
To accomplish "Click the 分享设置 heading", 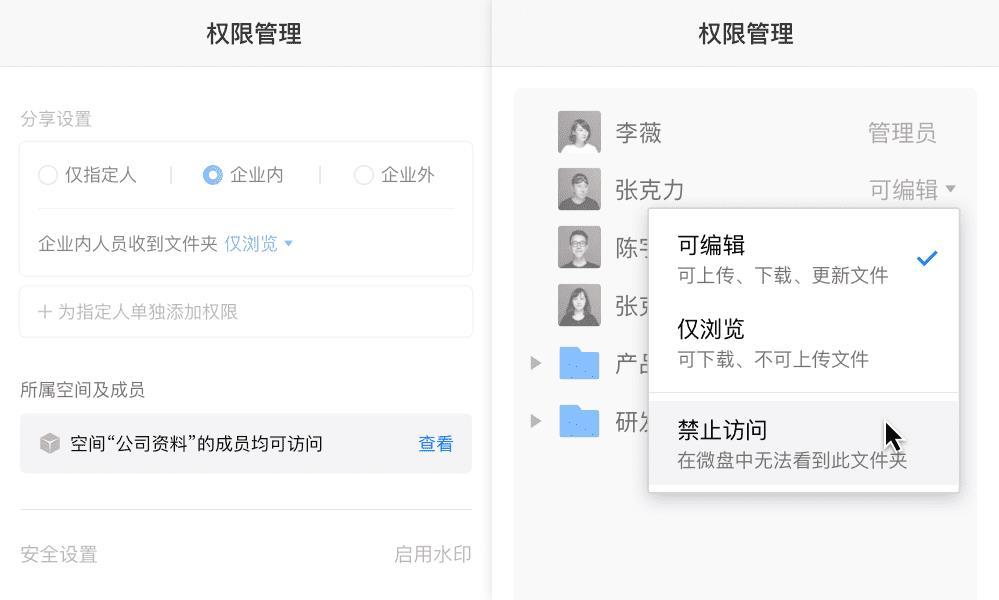I will (56, 118).
